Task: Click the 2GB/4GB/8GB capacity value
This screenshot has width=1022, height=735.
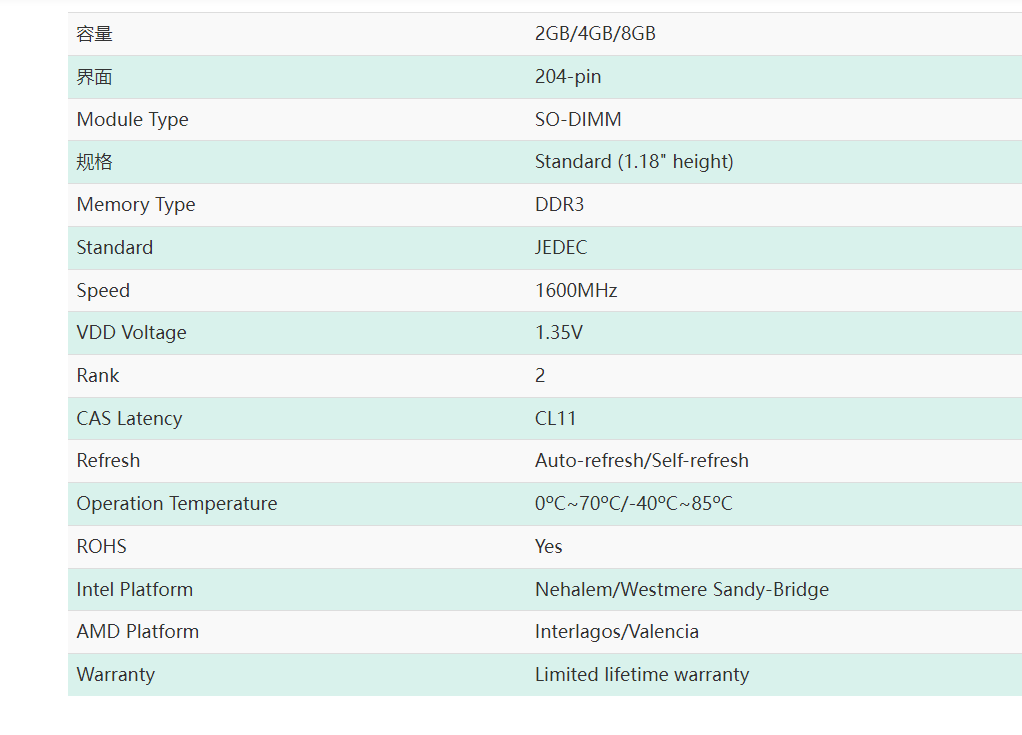Action: coord(595,34)
